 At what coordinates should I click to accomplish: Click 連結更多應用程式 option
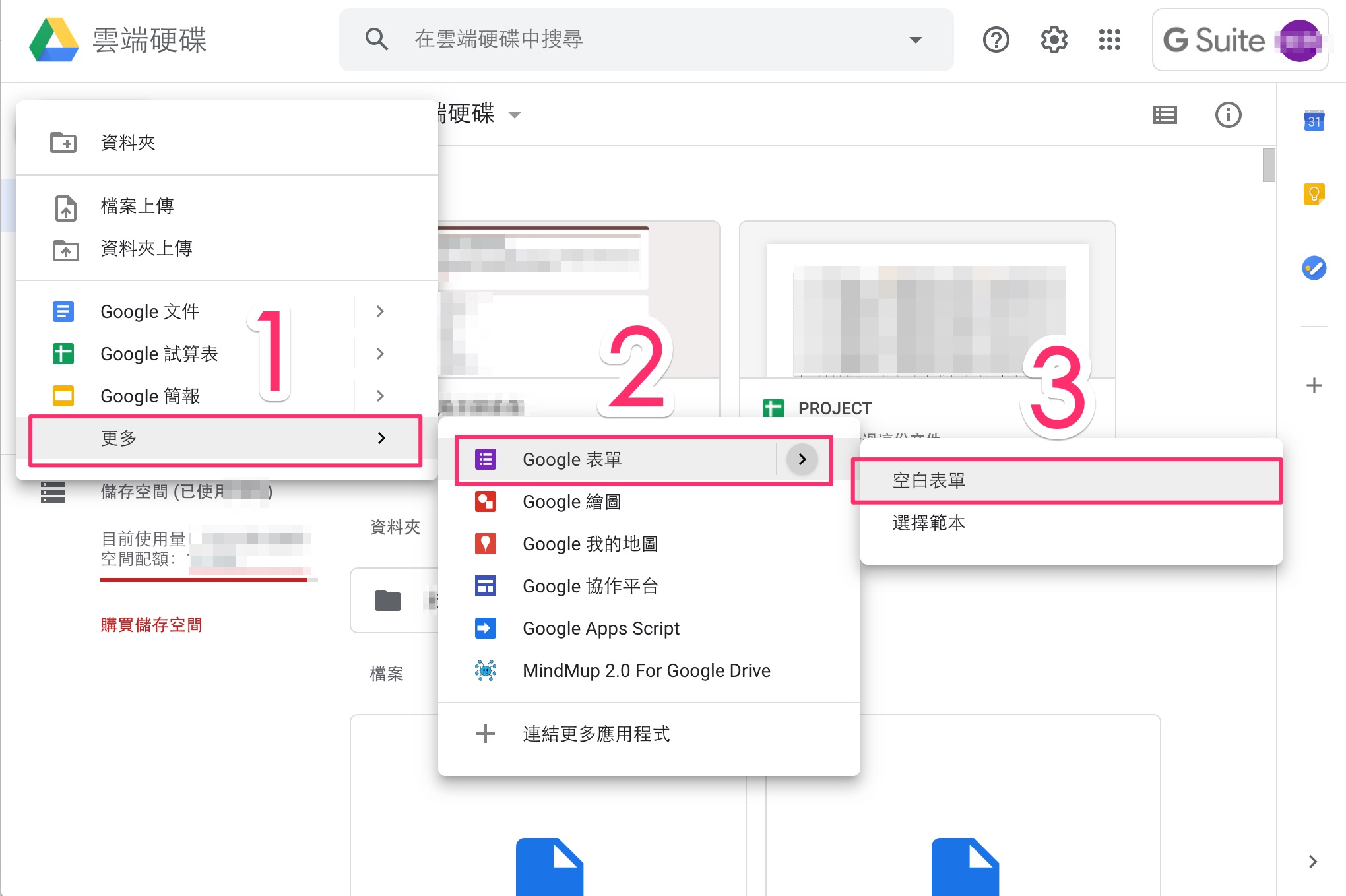click(x=649, y=734)
